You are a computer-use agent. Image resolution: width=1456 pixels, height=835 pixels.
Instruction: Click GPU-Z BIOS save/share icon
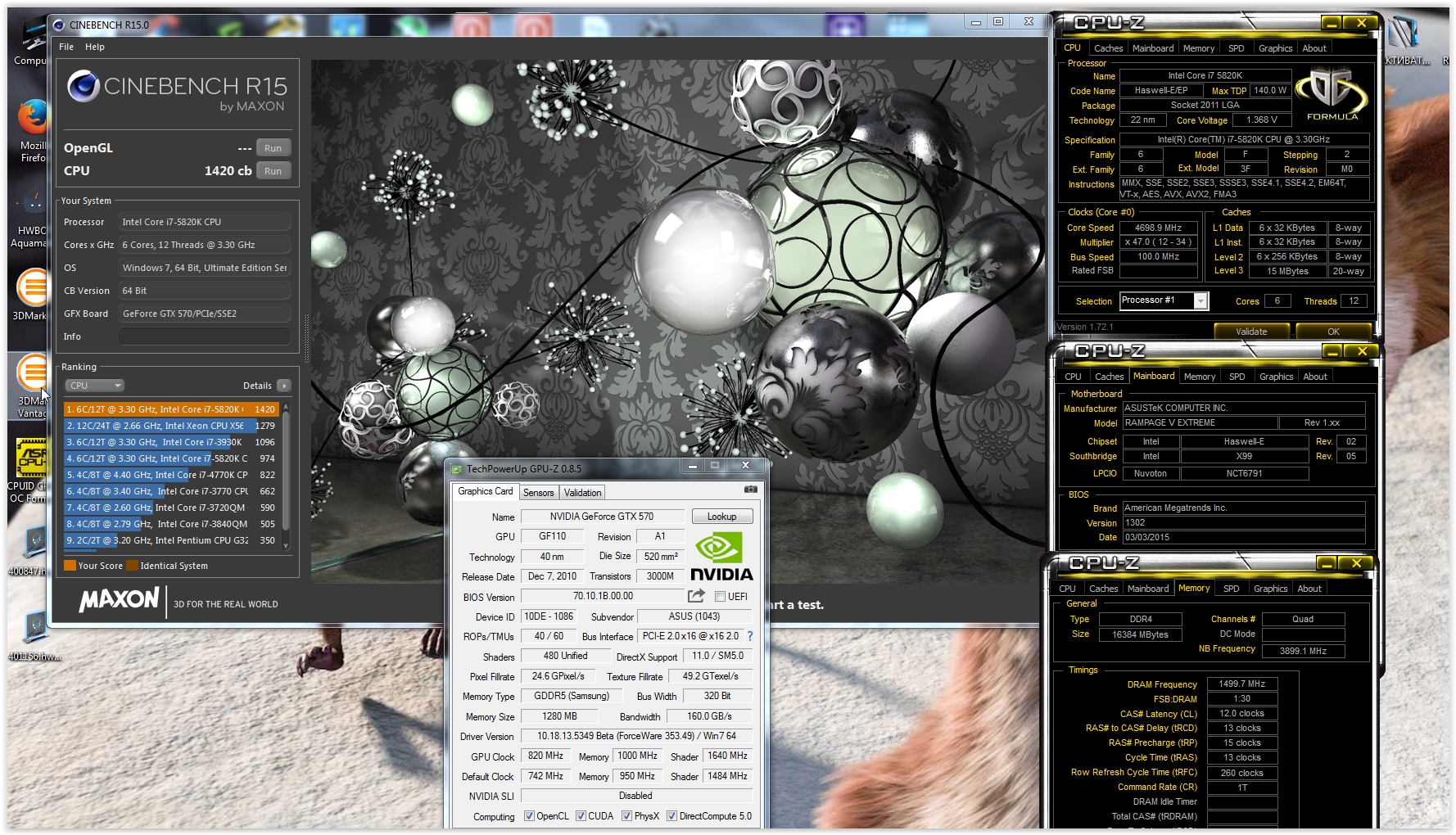[x=696, y=596]
